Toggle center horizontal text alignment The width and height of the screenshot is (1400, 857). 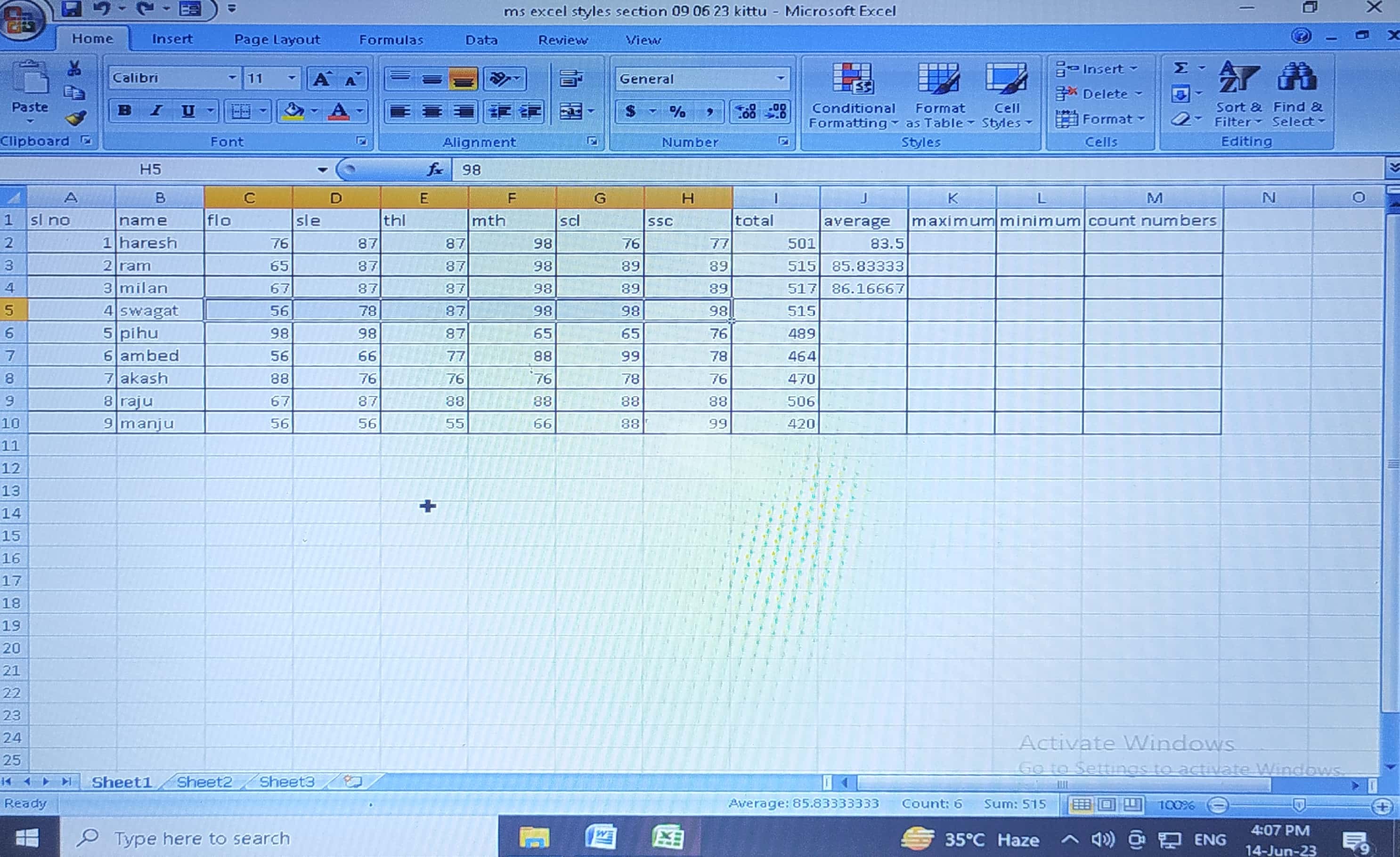432,111
